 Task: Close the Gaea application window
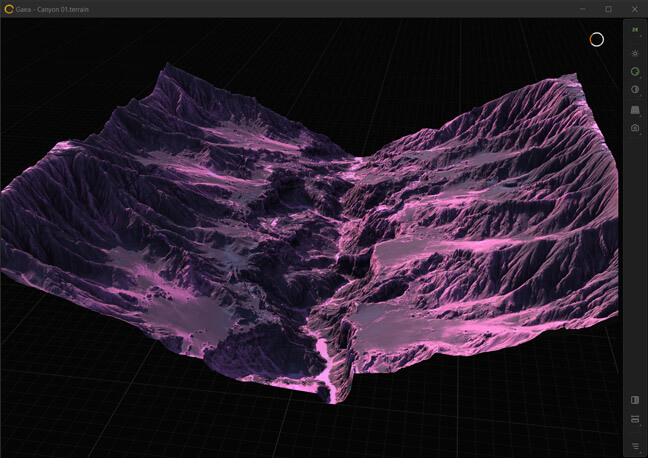[x=634, y=9]
